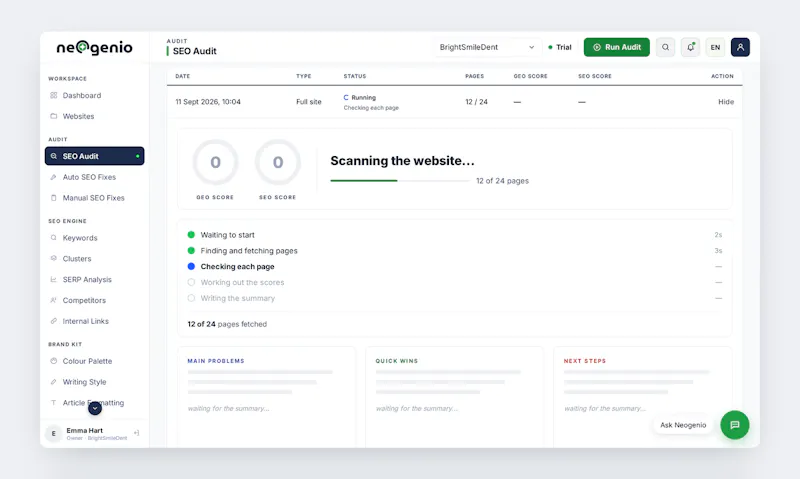Open the user profile icon
Screen dimensions: 800x479
[740, 47]
